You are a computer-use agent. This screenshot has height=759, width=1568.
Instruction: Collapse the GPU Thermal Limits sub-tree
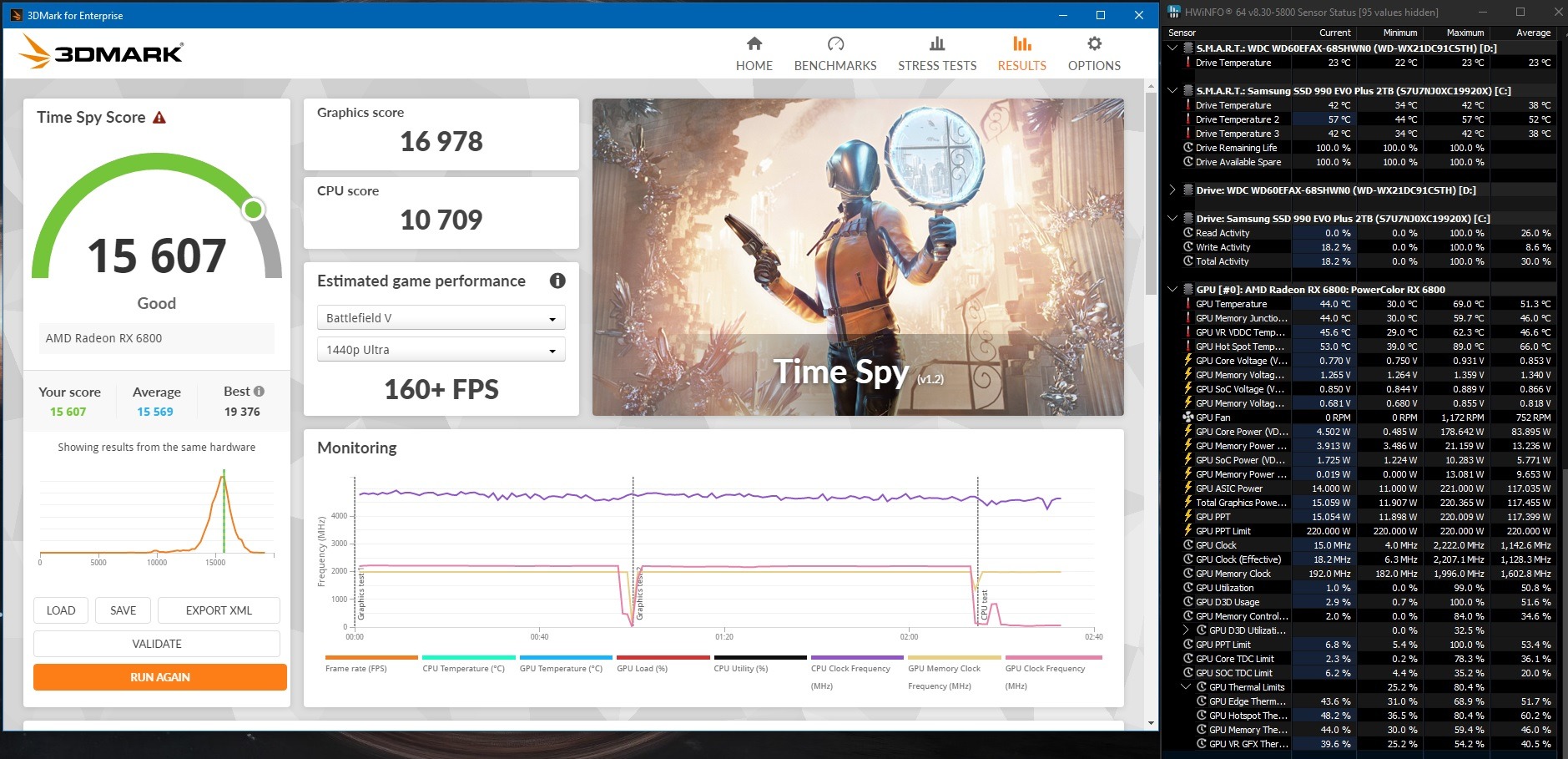click(x=1186, y=687)
